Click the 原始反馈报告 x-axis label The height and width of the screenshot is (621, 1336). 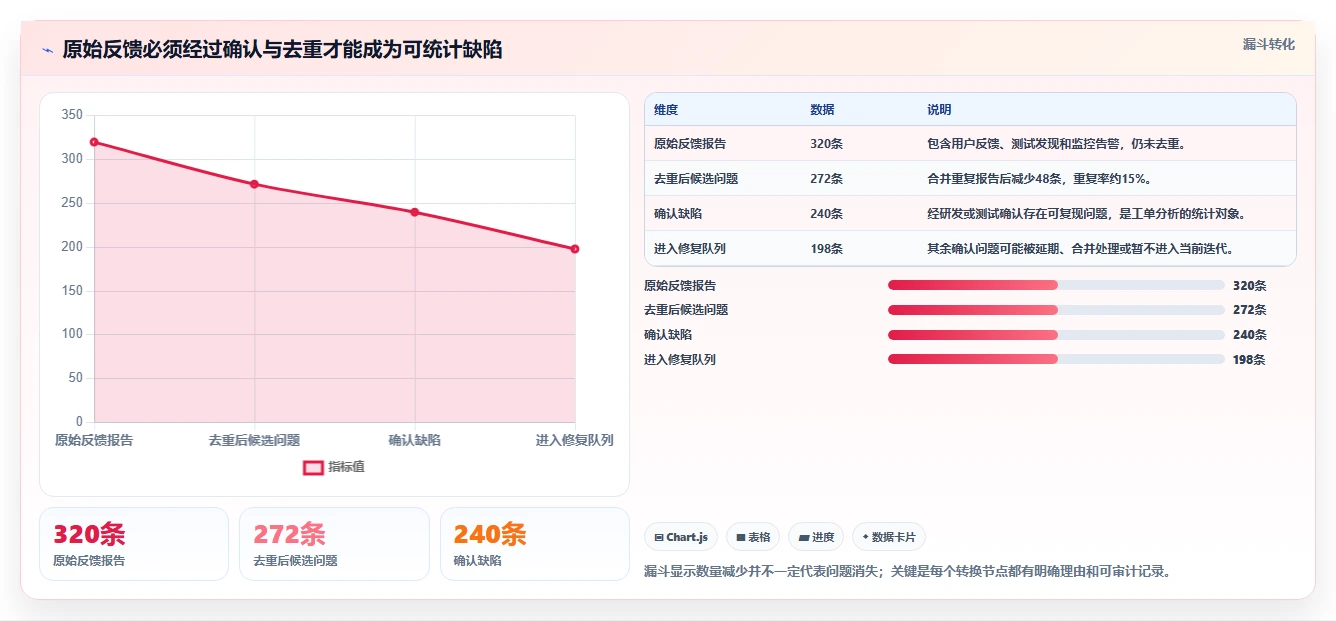coord(94,440)
